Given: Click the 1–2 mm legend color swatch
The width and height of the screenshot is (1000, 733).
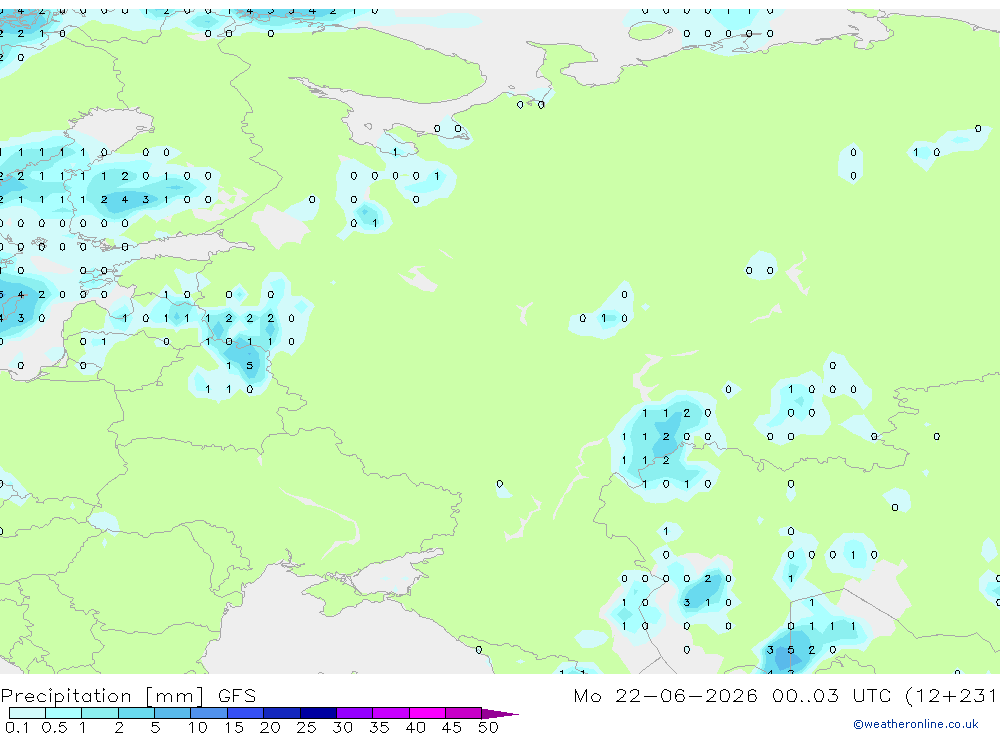Looking at the screenshot, I should point(100,713).
